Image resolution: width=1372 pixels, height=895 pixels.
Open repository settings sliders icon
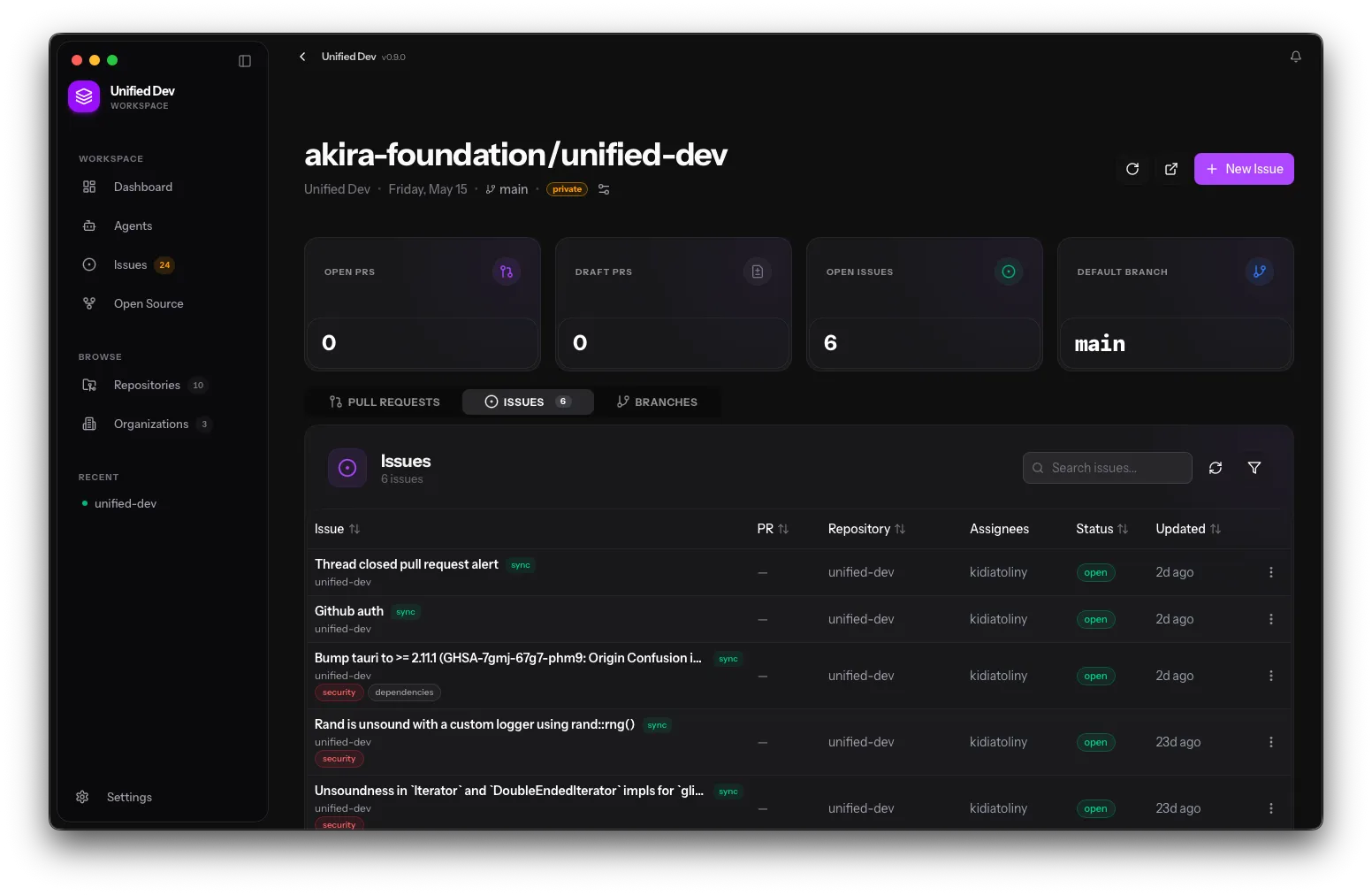coord(604,189)
